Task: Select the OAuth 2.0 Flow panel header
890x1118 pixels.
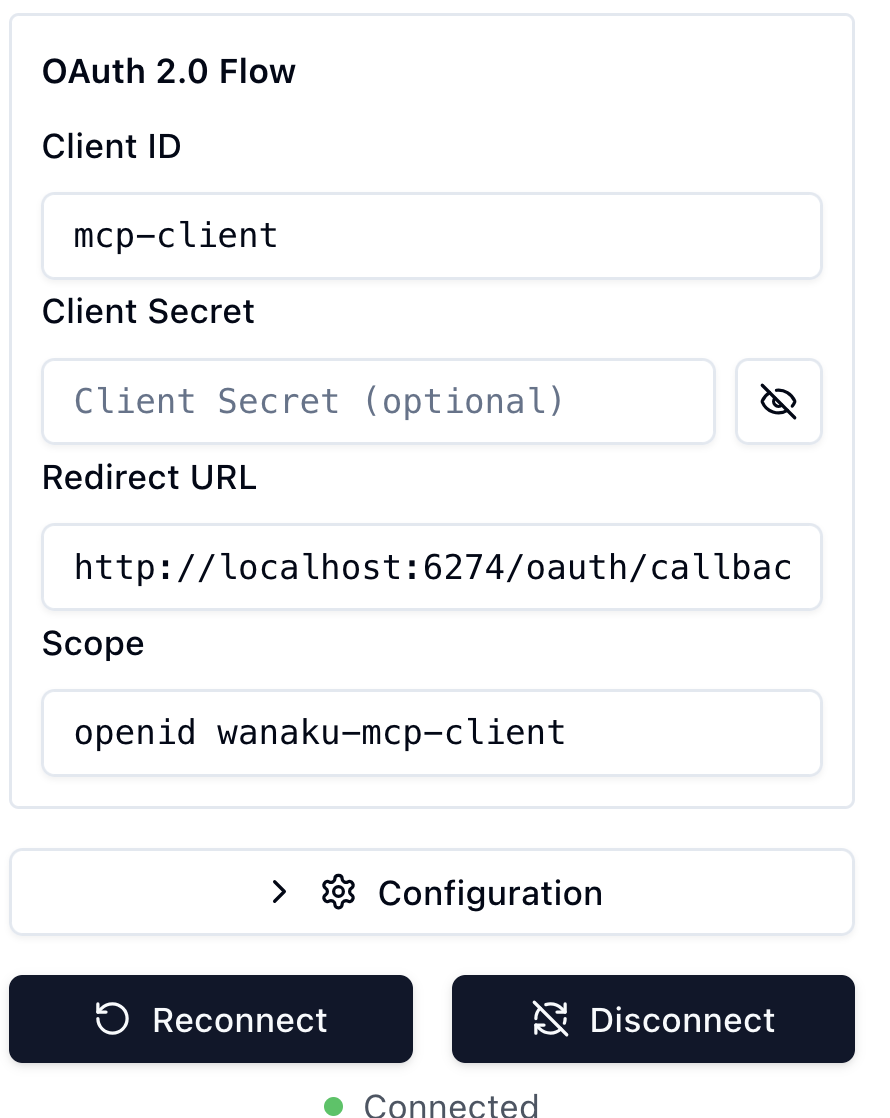Action: [168, 71]
